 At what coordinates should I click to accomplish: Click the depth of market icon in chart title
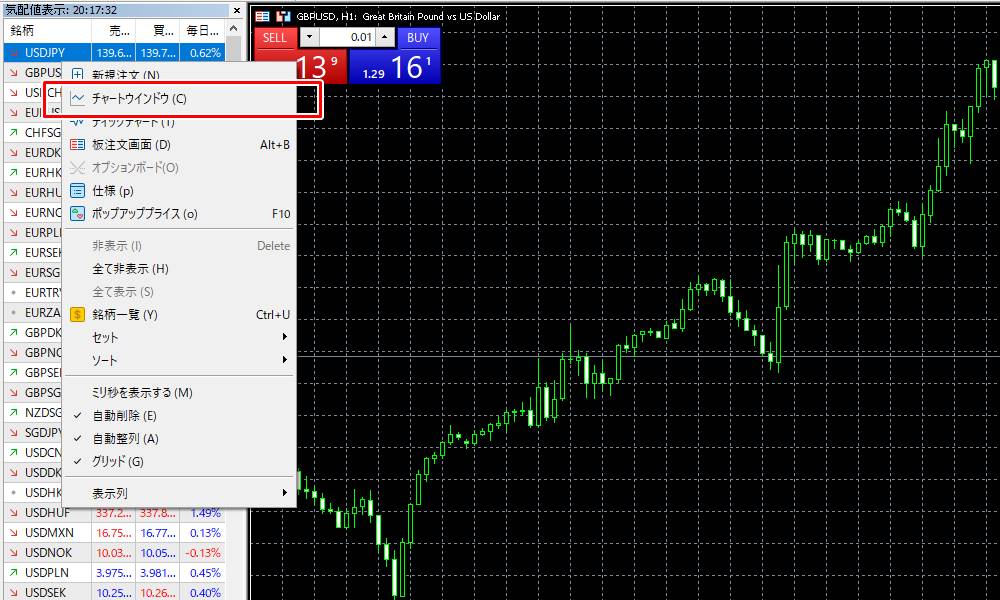pos(262,17)
